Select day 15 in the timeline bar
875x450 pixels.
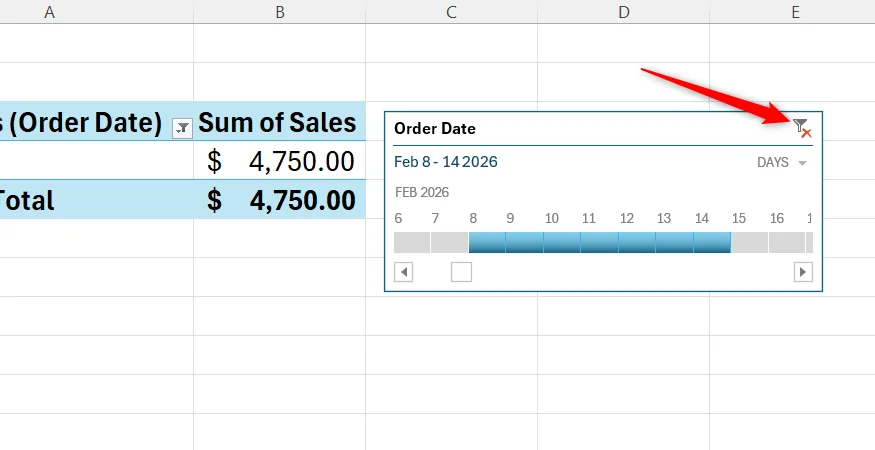coord(749,242)
